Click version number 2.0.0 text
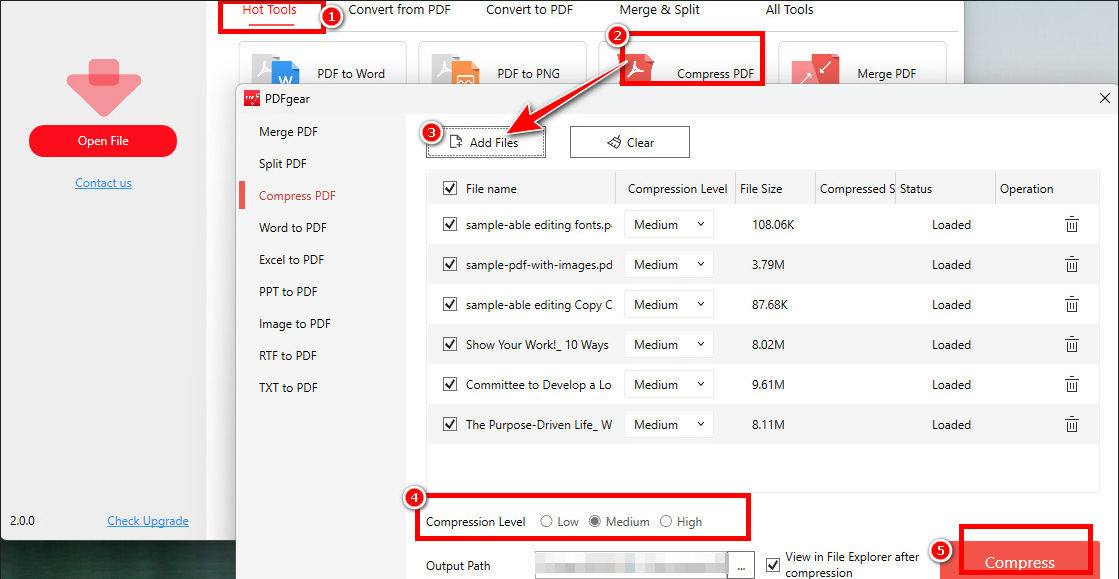The width and height of the screenshot is (1119, 579). coord(22,520)
